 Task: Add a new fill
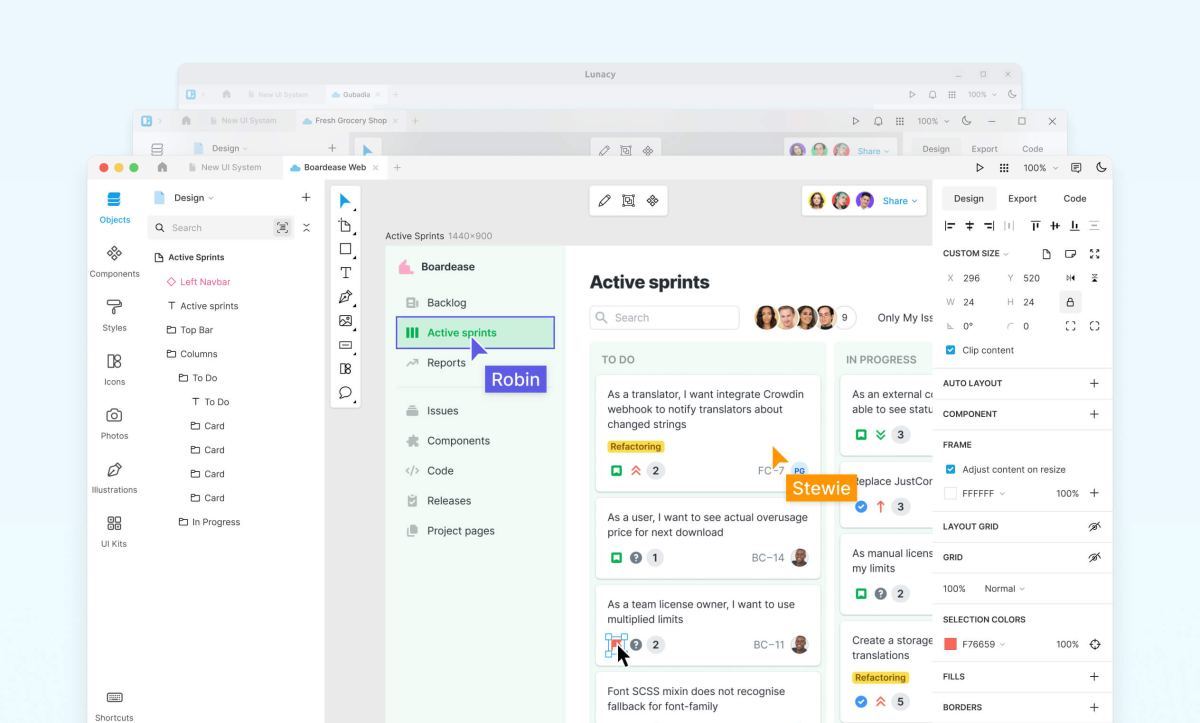click(x=1094, y=677)
